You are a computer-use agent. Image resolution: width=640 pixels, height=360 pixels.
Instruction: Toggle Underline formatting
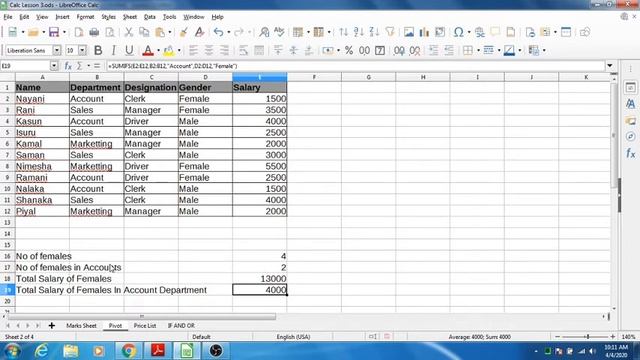pos(129,50)
